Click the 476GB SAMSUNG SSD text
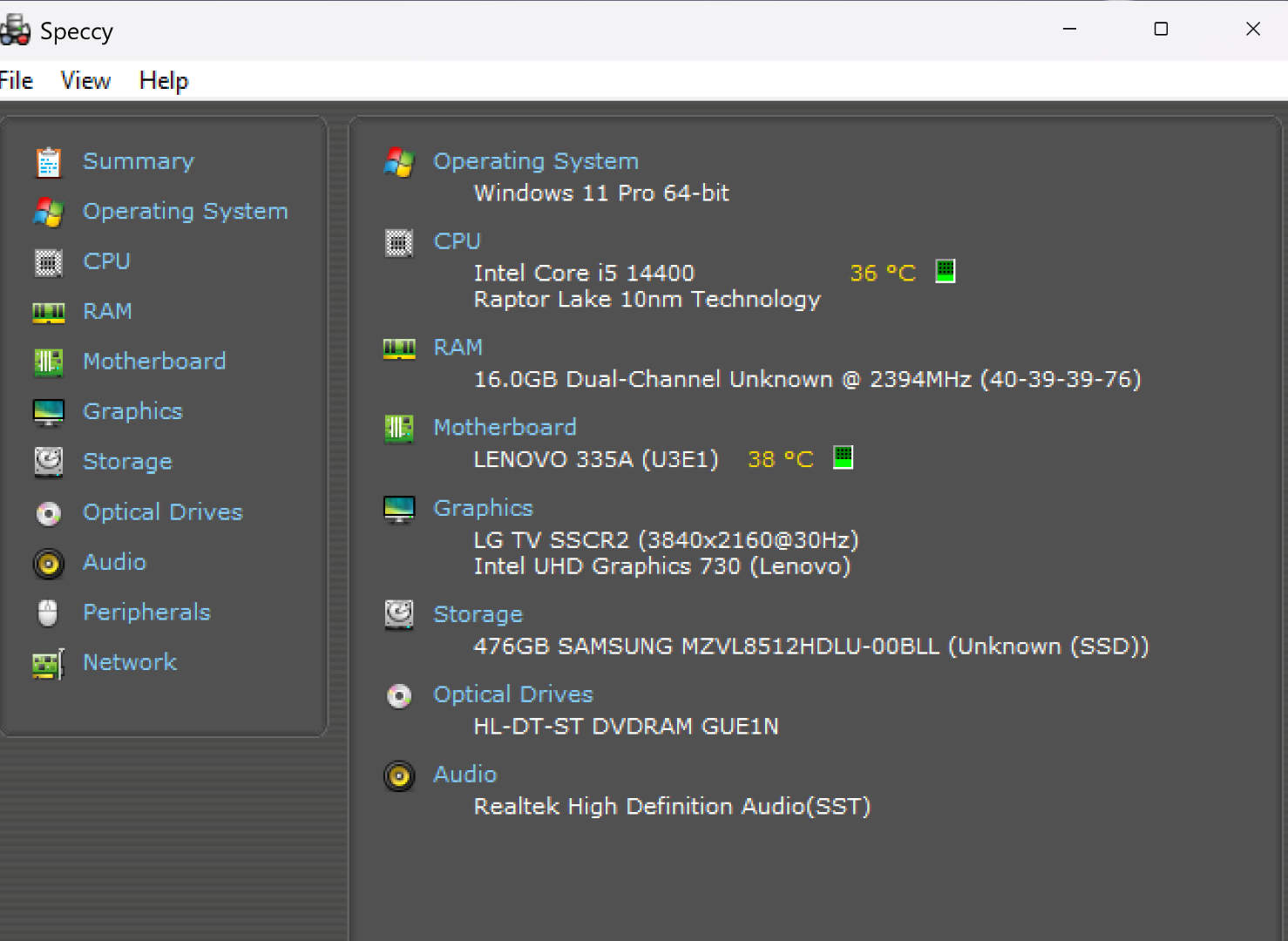Screen dimensions: 1288x941 tap(811, 647)
